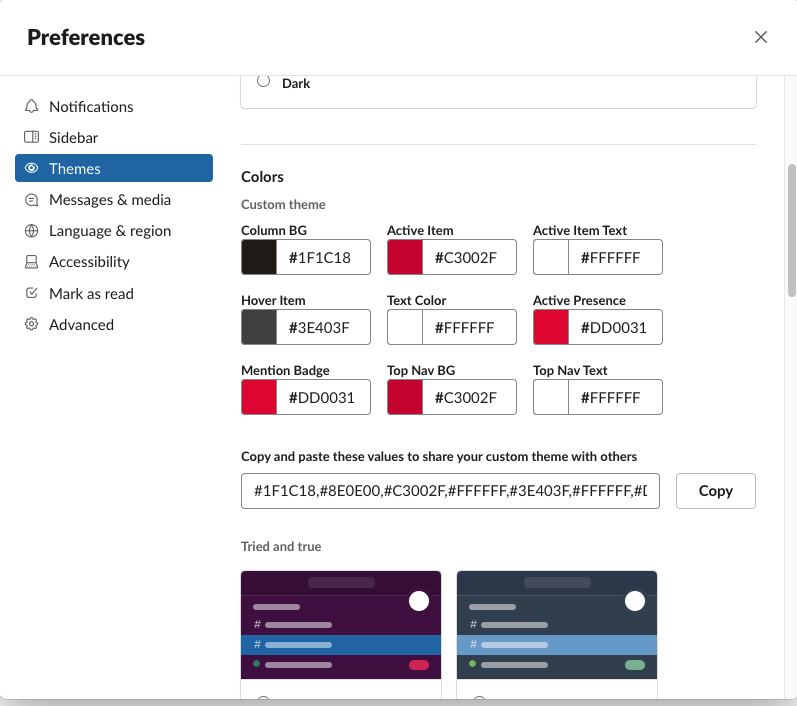This screenshot has width=797, height=706.
Task: Click the Mark as read check icon
Action: [32, 293]
